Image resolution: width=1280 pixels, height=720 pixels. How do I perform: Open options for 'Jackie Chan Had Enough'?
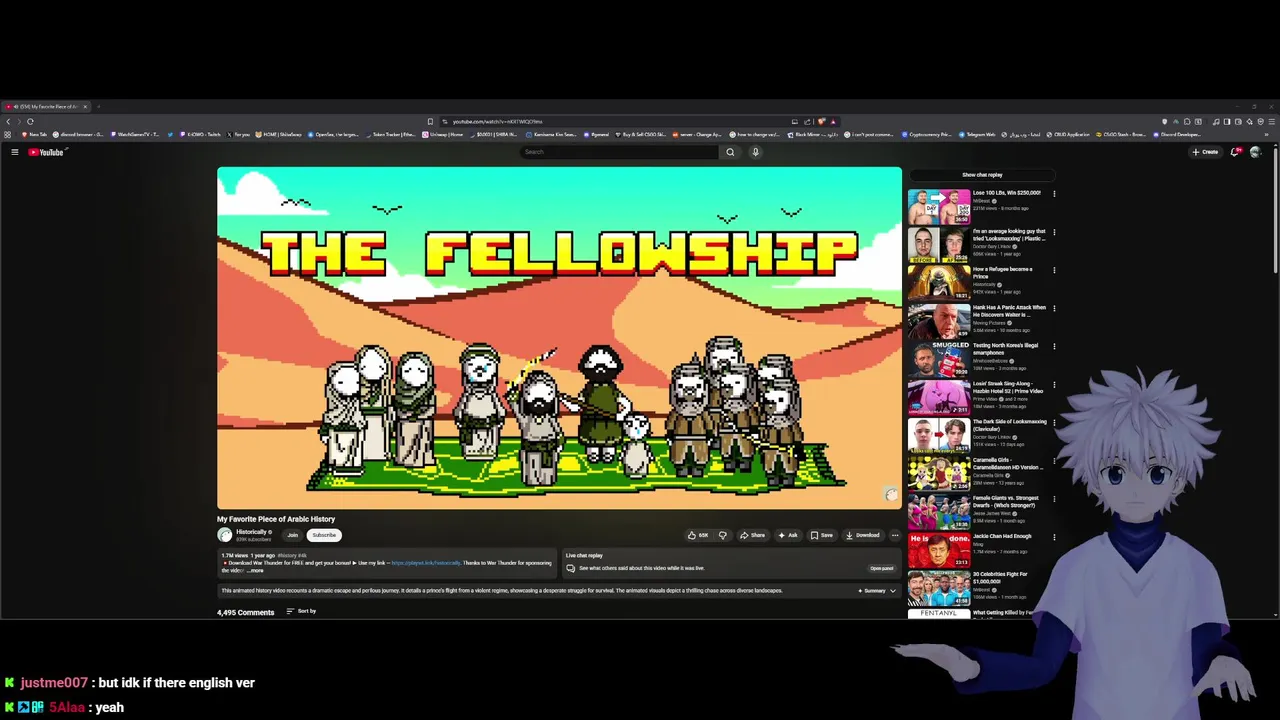(1054, 537)
